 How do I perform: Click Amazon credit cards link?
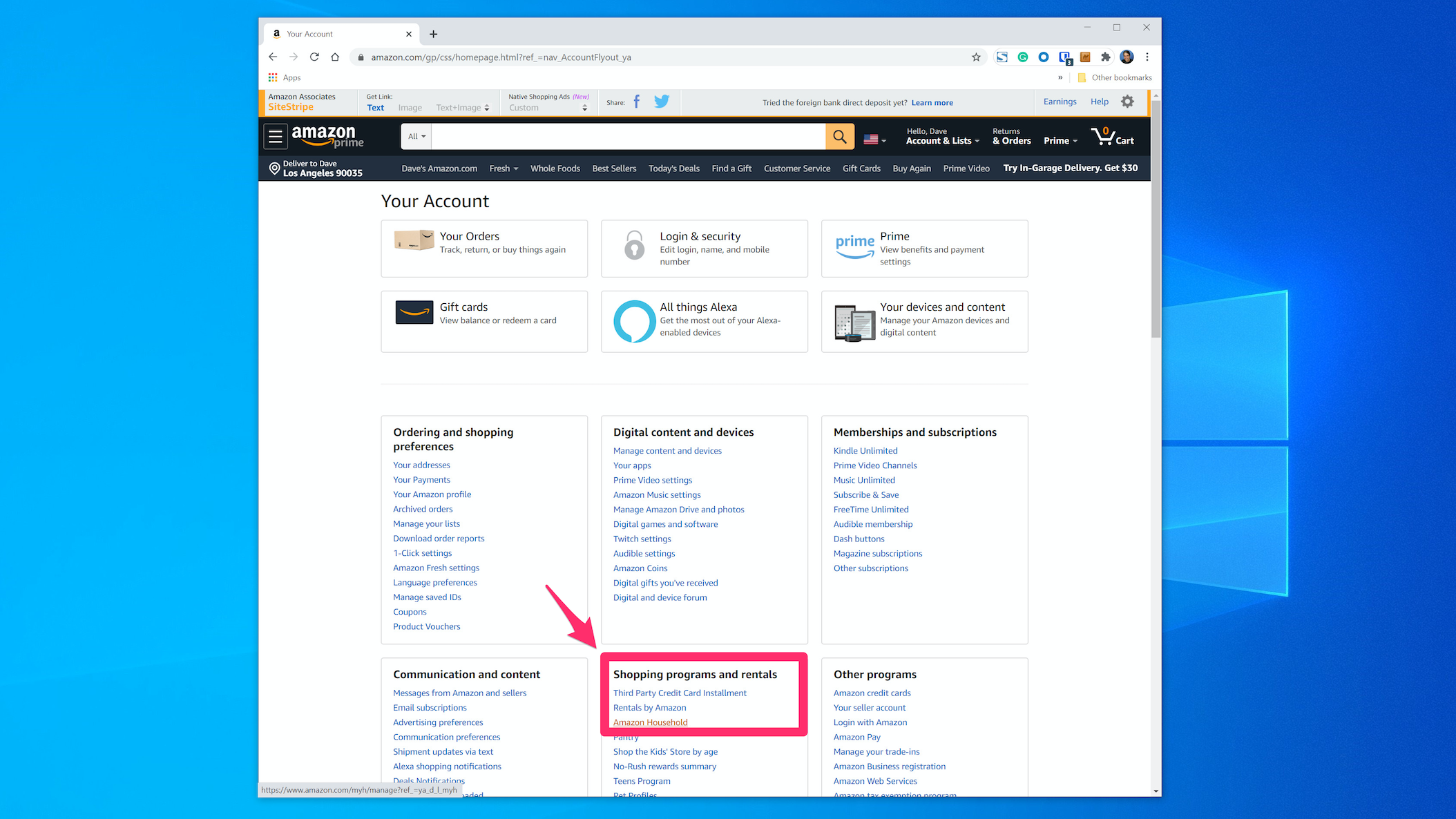tap(872, 693)
